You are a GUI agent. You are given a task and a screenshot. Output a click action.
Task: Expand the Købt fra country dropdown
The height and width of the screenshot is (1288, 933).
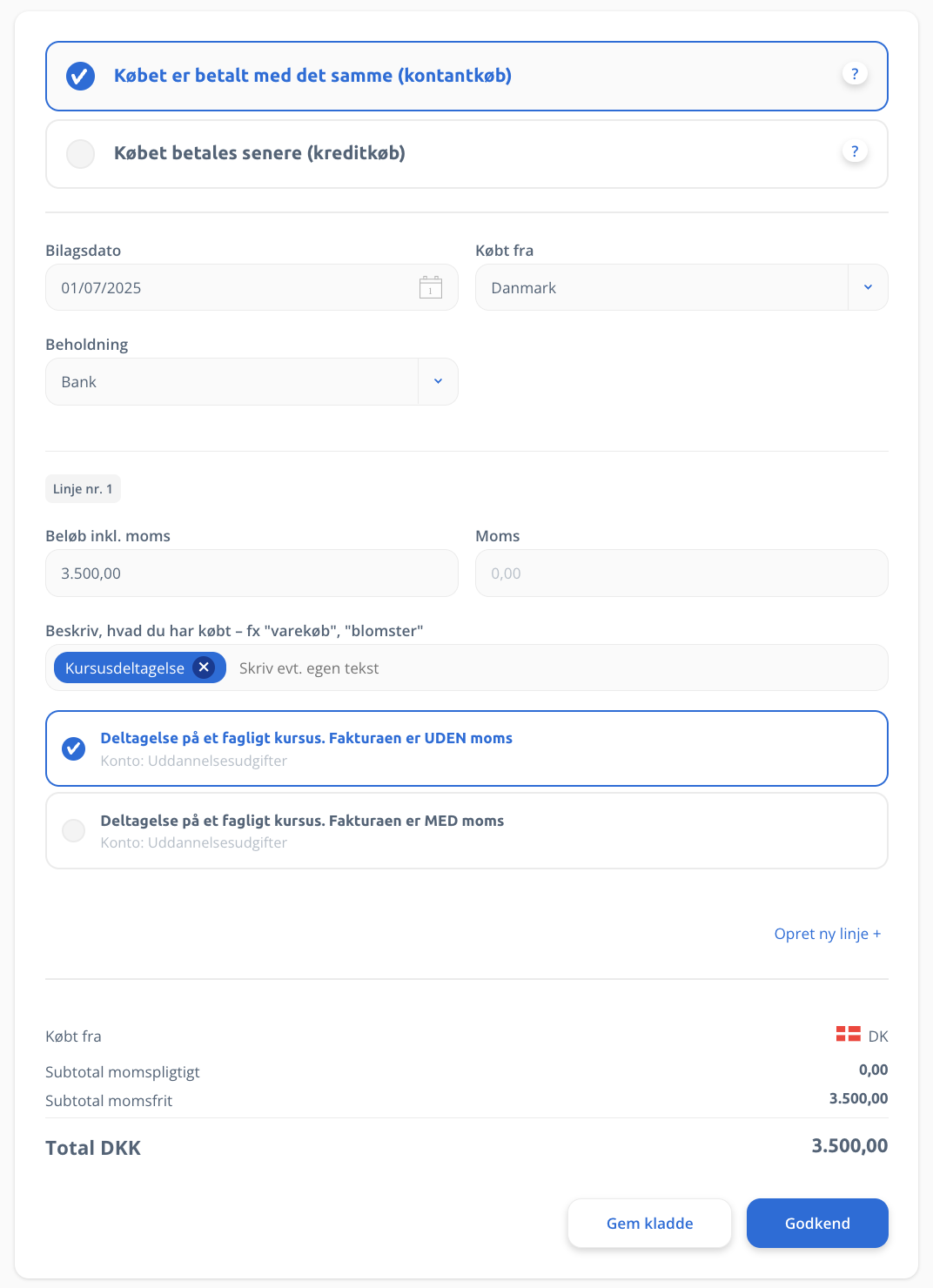pos(868,287)
